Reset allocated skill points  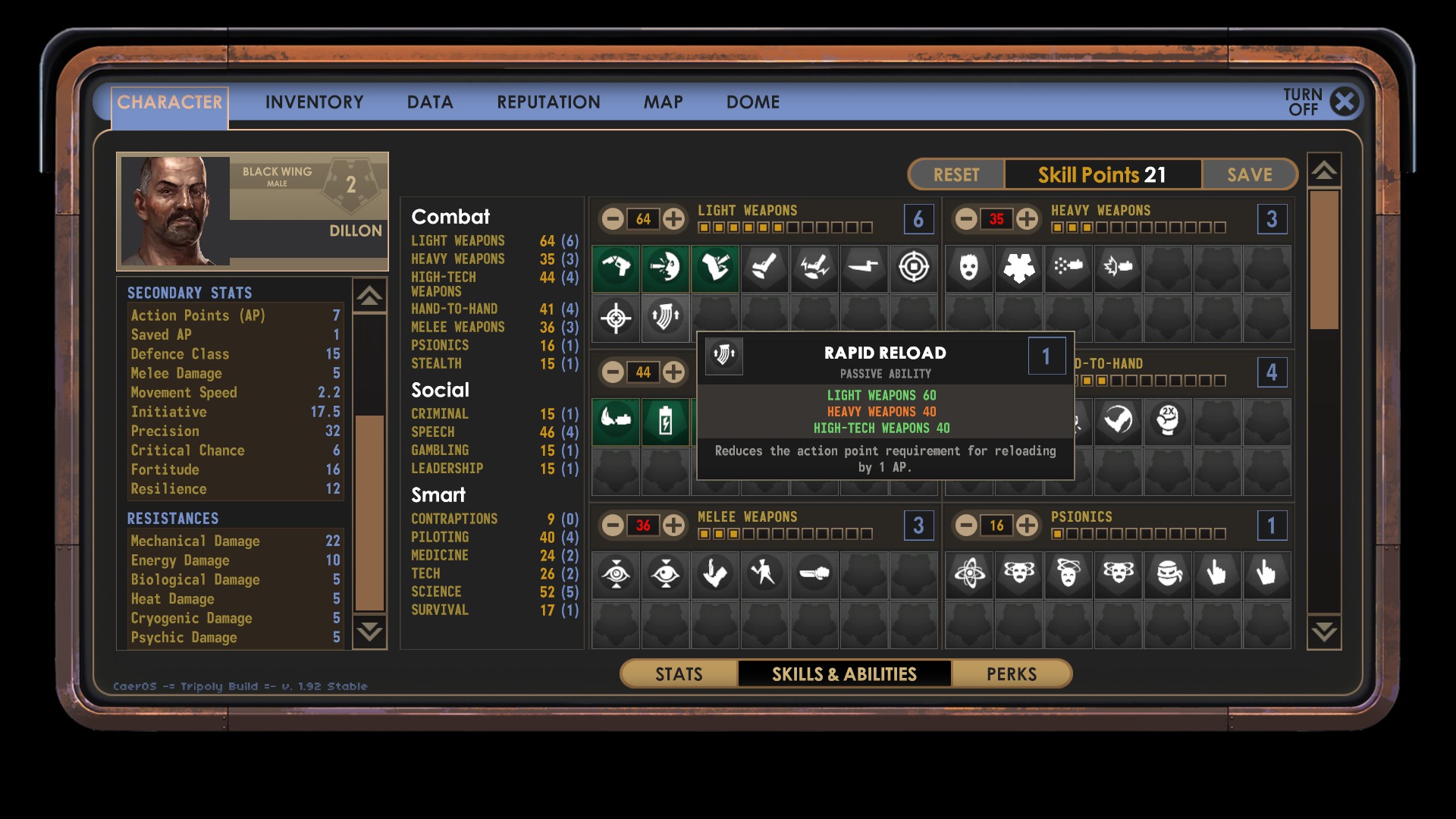click(x=956, y=175)
